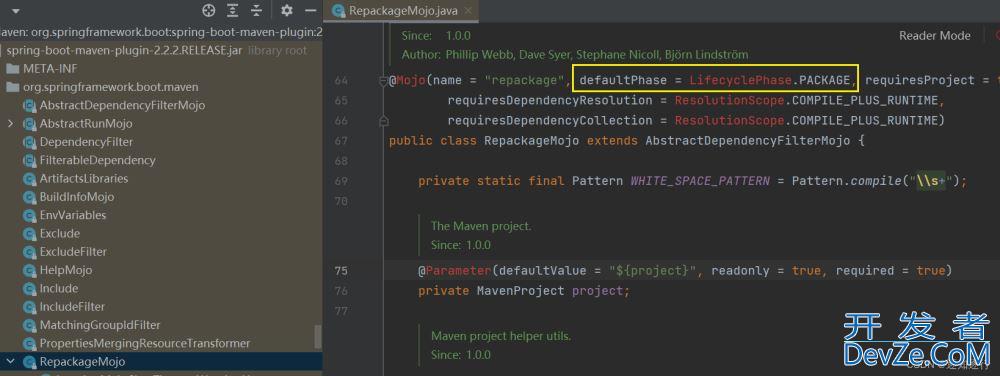
Task: Open Exclude class
Action: [59, 233]
